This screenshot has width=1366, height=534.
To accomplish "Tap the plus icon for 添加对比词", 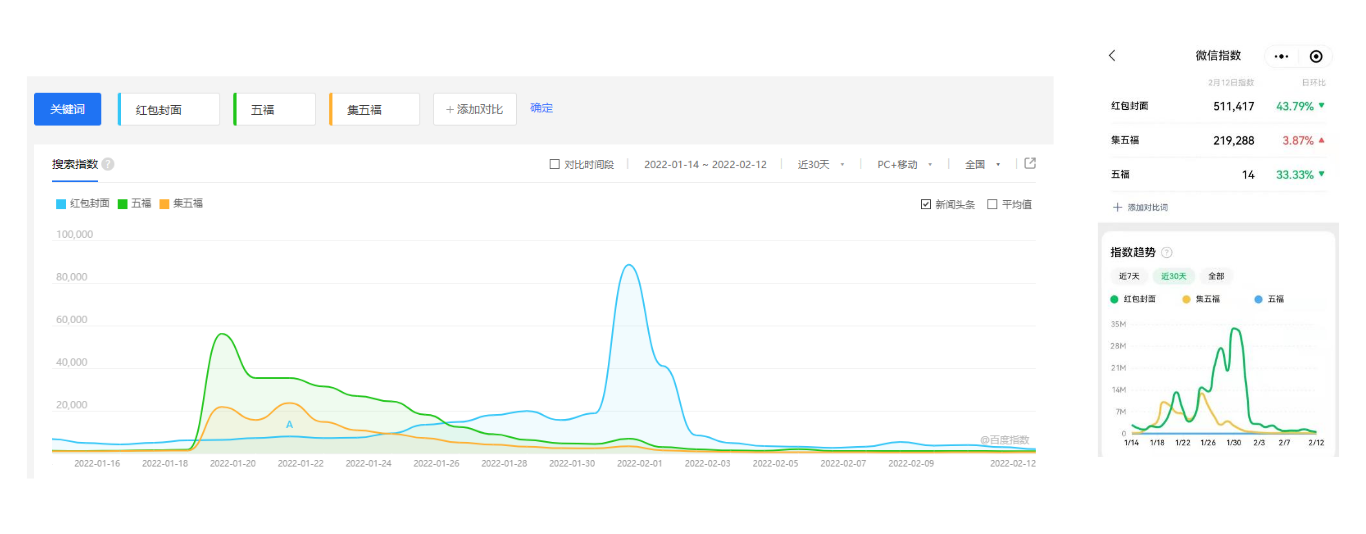I will click(1117, 207).
